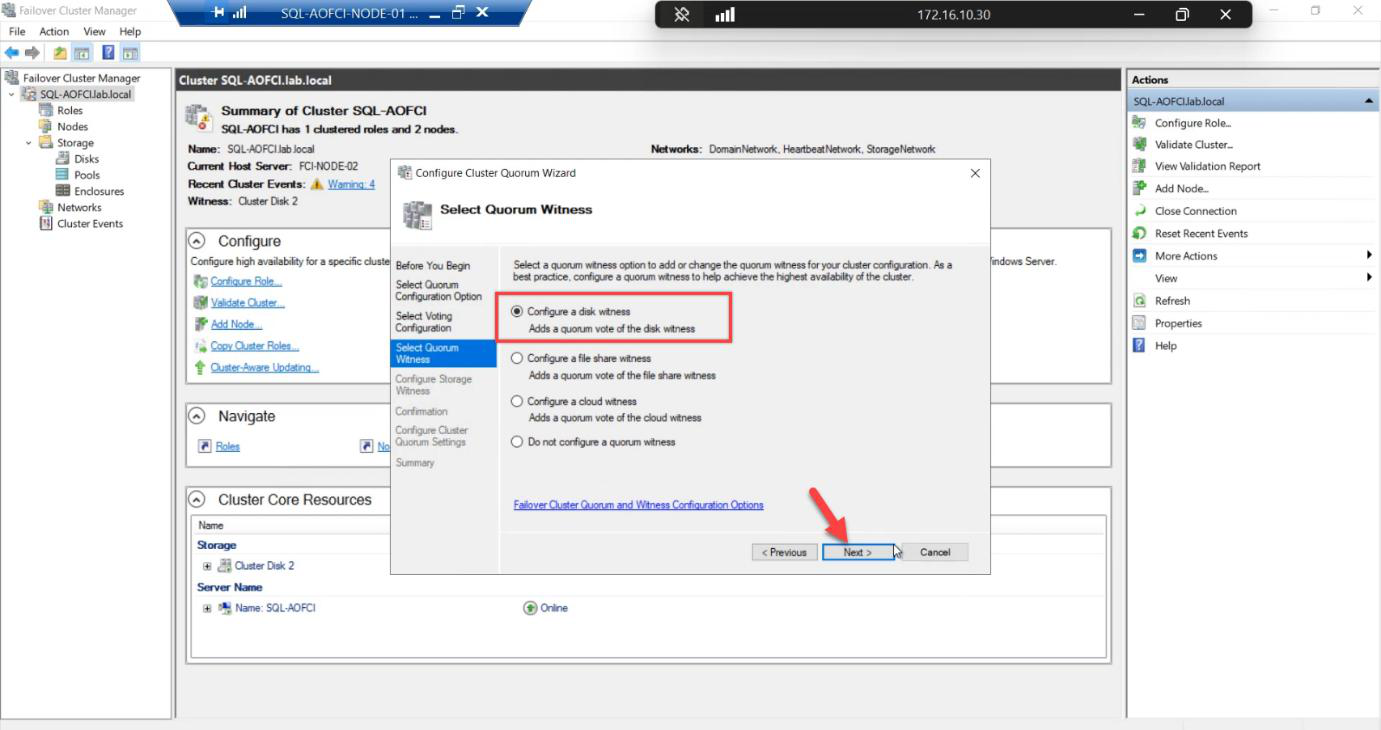1381x730 pixels.
Task: Click Cluster-Aware Updating link
Action: pos(265,368)
